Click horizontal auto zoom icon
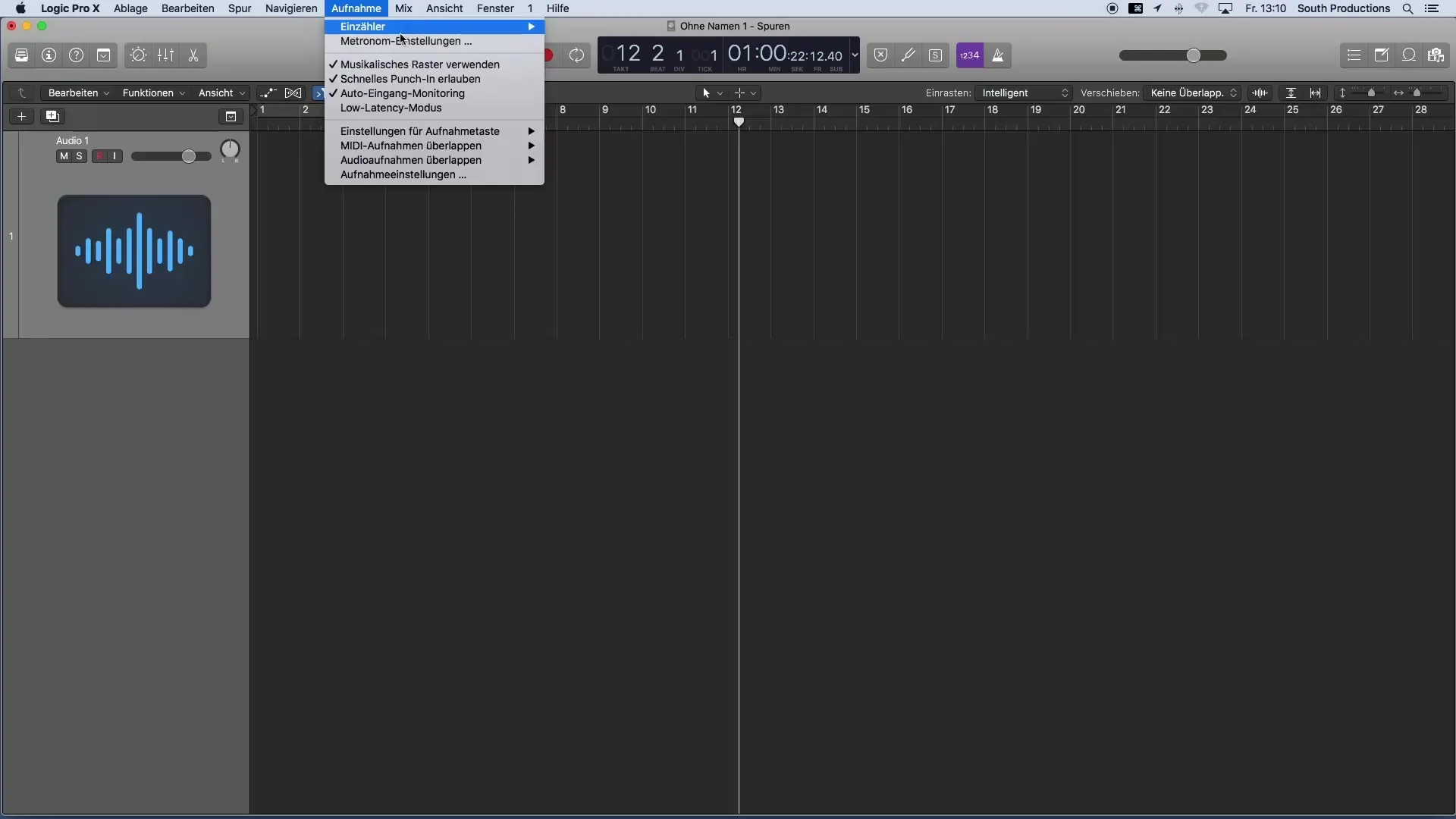The image size is (1456, 819). click(1316, 93)
